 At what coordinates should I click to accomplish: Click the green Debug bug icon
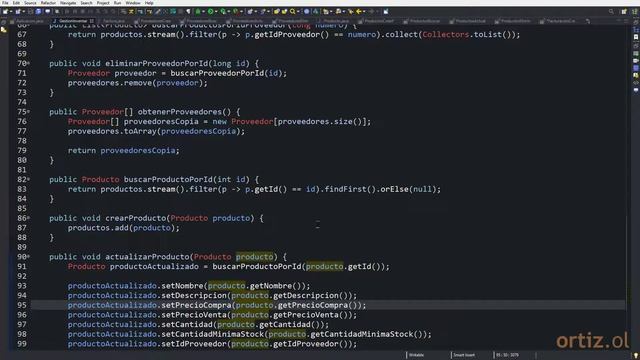click(198, 11)
